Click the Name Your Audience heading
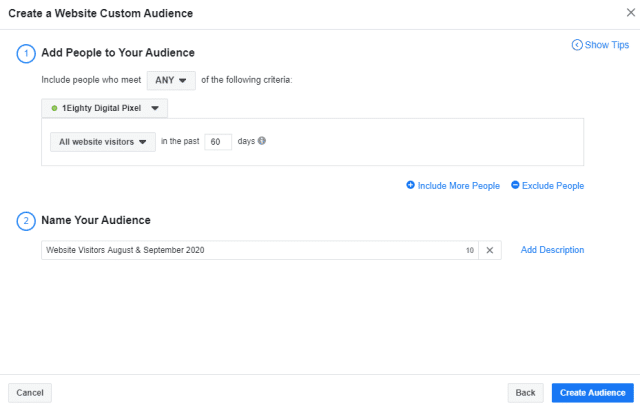The height and width of the screenshot is (406, 640). [x=96, y=220]
